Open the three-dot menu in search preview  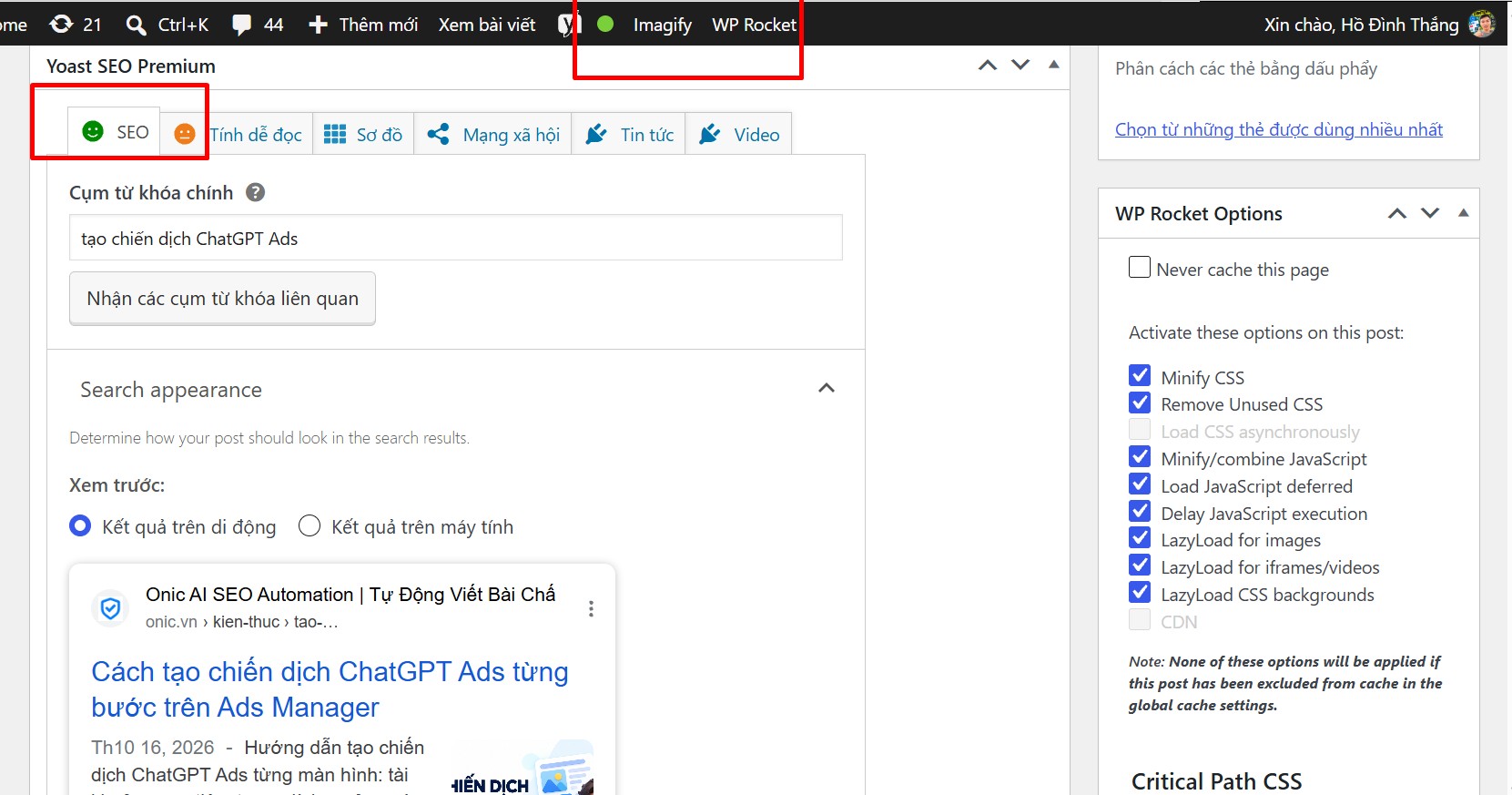pos(591,608)
